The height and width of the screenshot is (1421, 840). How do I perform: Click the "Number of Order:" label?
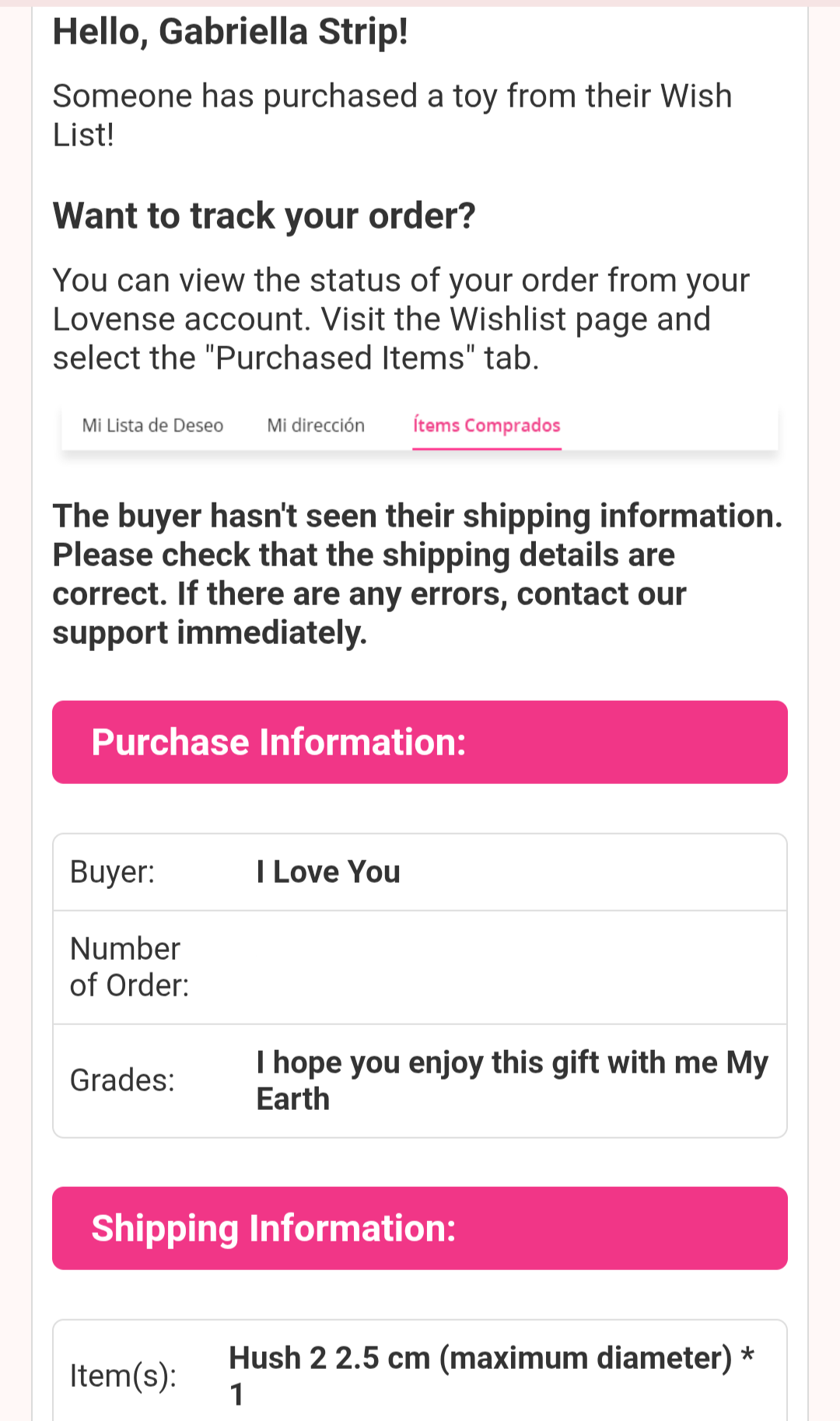point(129,967)
